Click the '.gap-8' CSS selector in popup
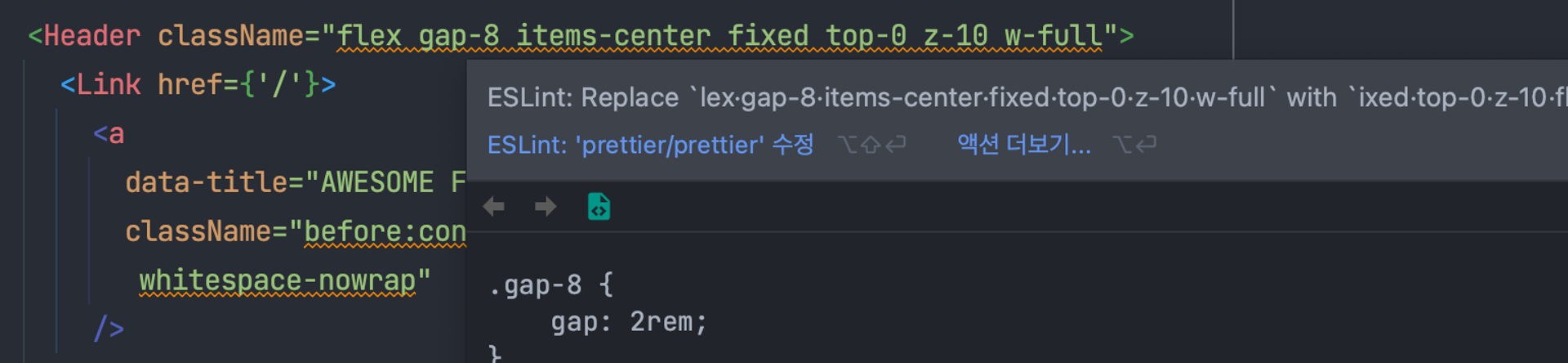 [535, 285]
